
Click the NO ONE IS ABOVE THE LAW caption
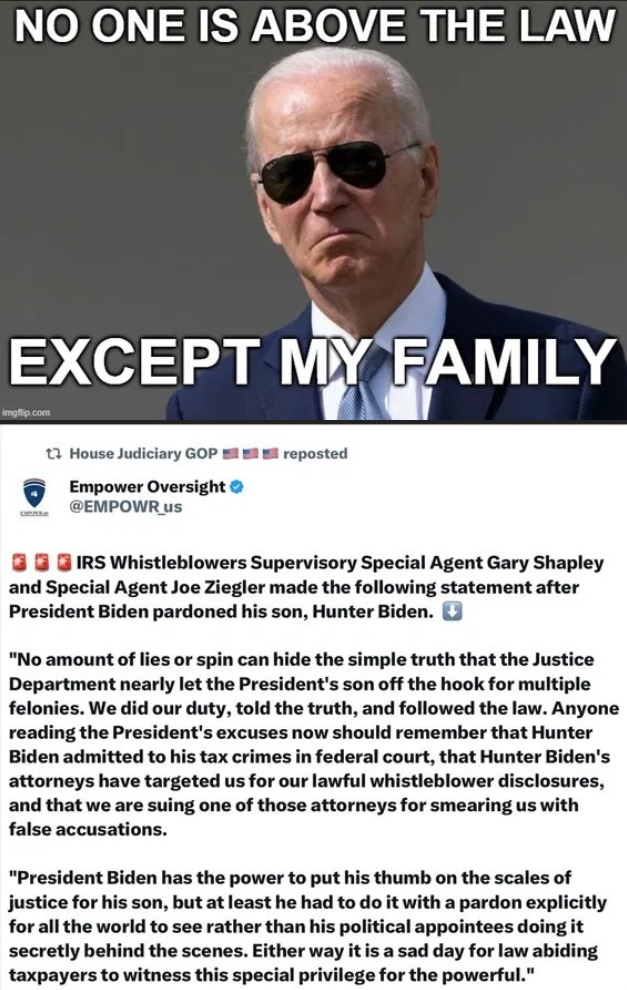314,27
